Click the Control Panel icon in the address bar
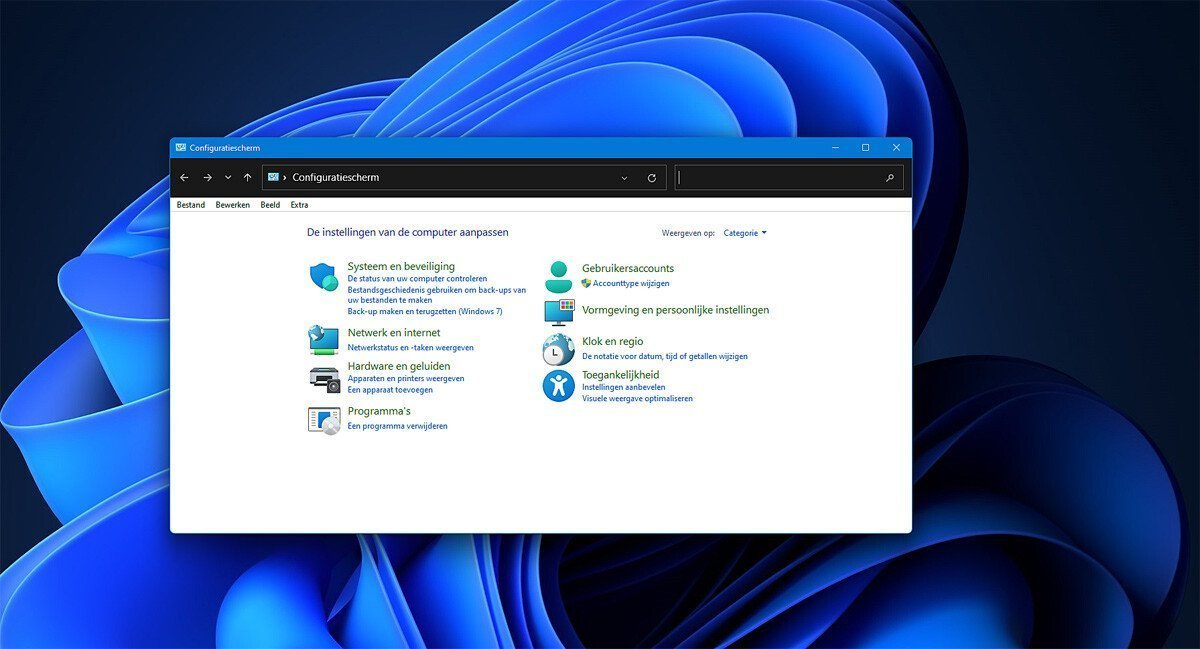Image resolution: width=1200 pixels, height=649 pixels. [x=273, y=177]
